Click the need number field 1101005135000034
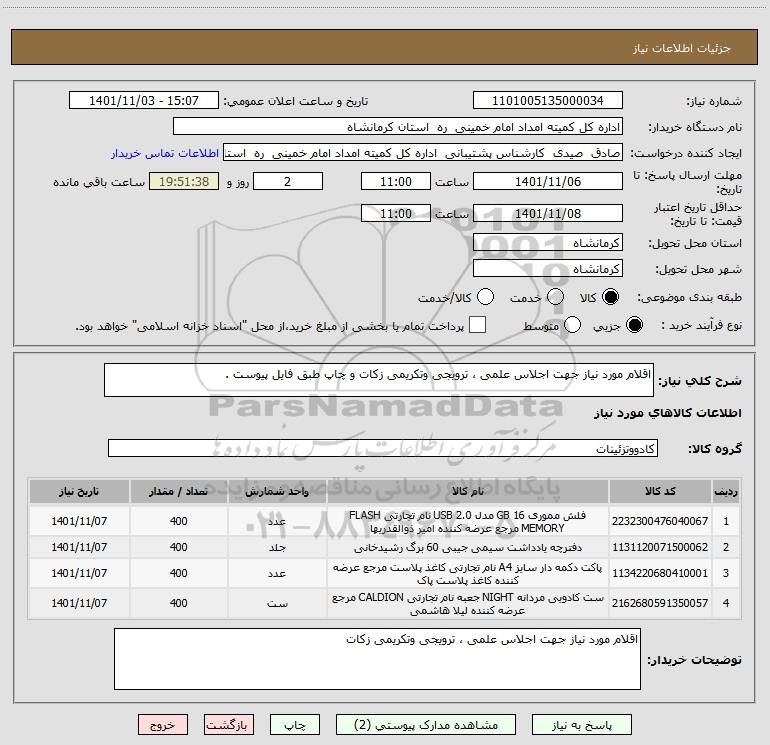This screenshot has height=745, width=770. (548, 101)
